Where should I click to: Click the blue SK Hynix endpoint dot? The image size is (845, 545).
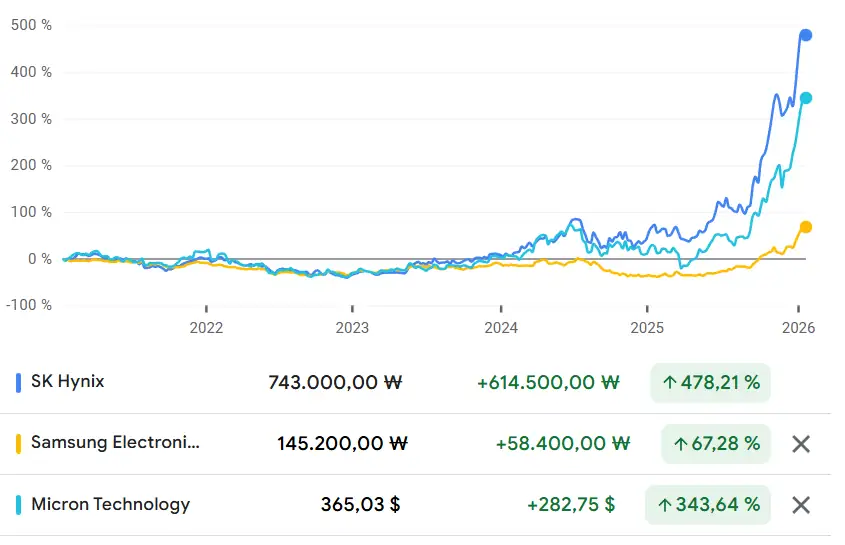point(806,35)
